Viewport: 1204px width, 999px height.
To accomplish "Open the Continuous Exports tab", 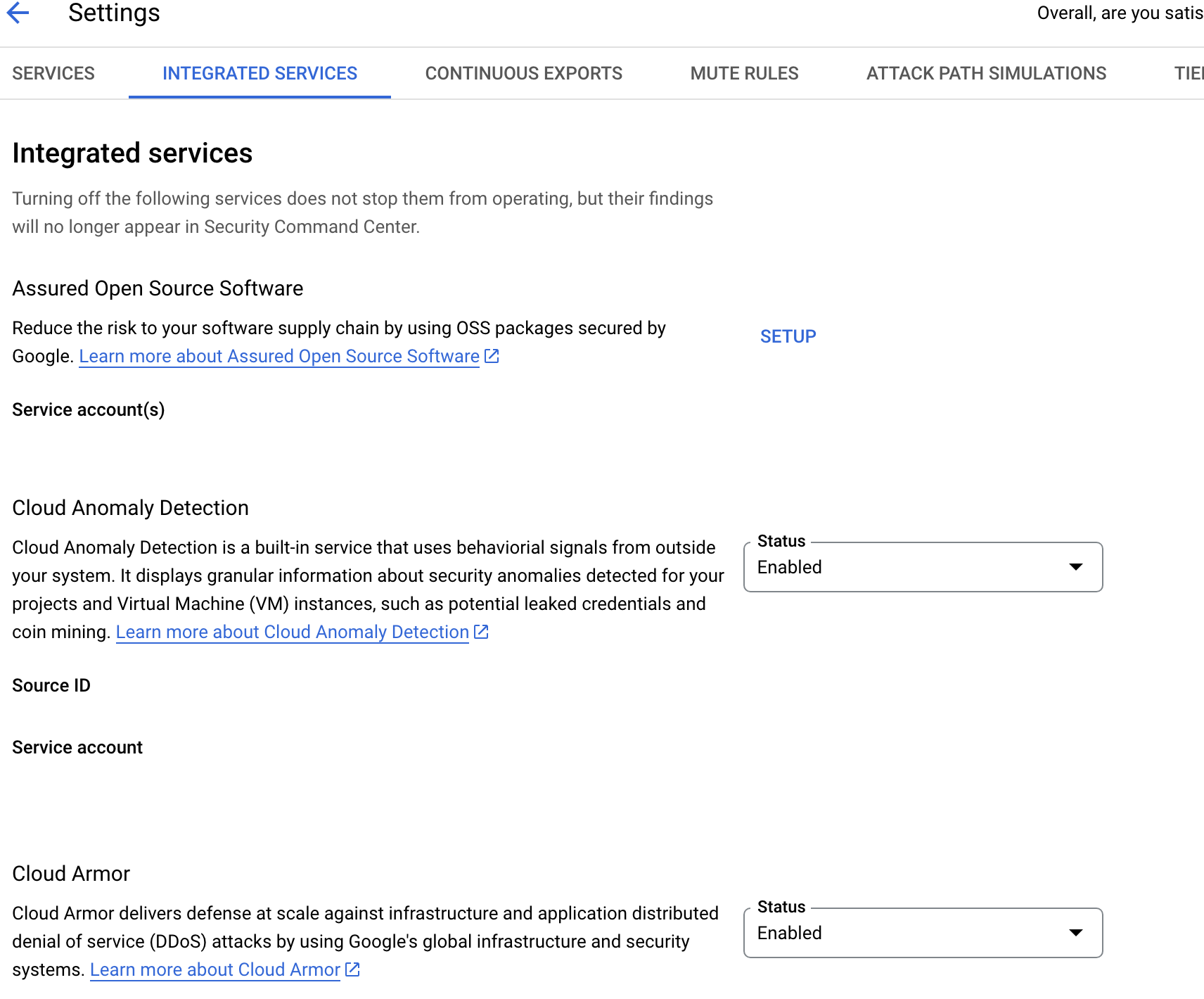I will coord(523,73).
